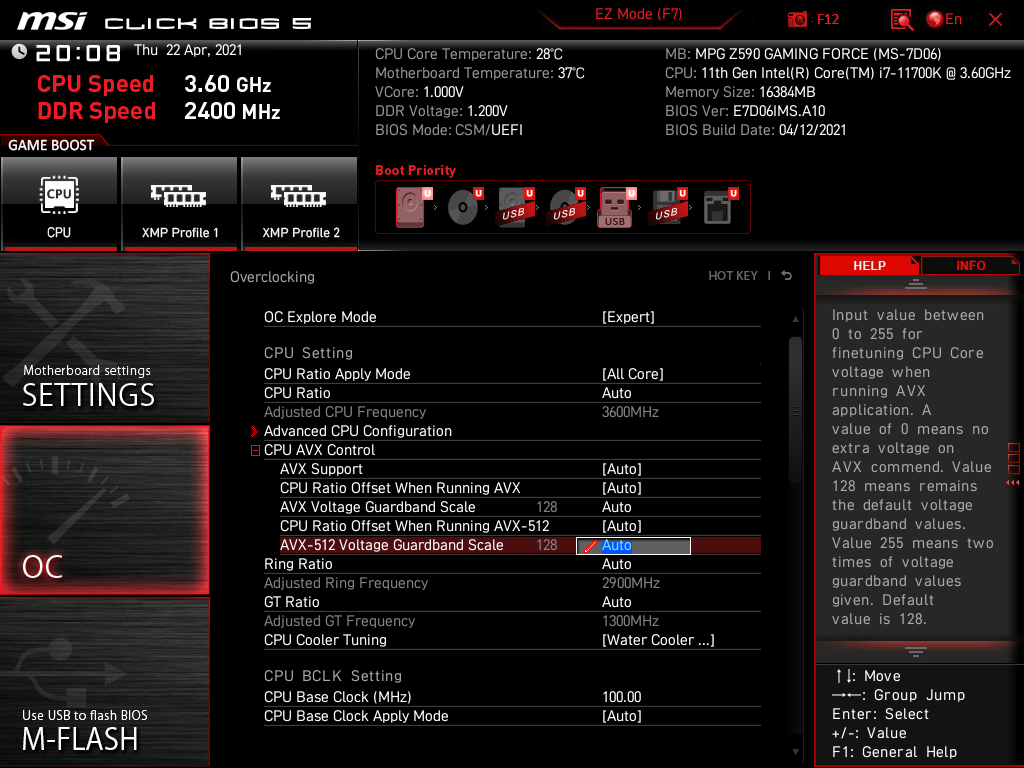Toggle the CPU Game Boost button
The height and width of the screenshot is (768, 1024).
point(59,204)
